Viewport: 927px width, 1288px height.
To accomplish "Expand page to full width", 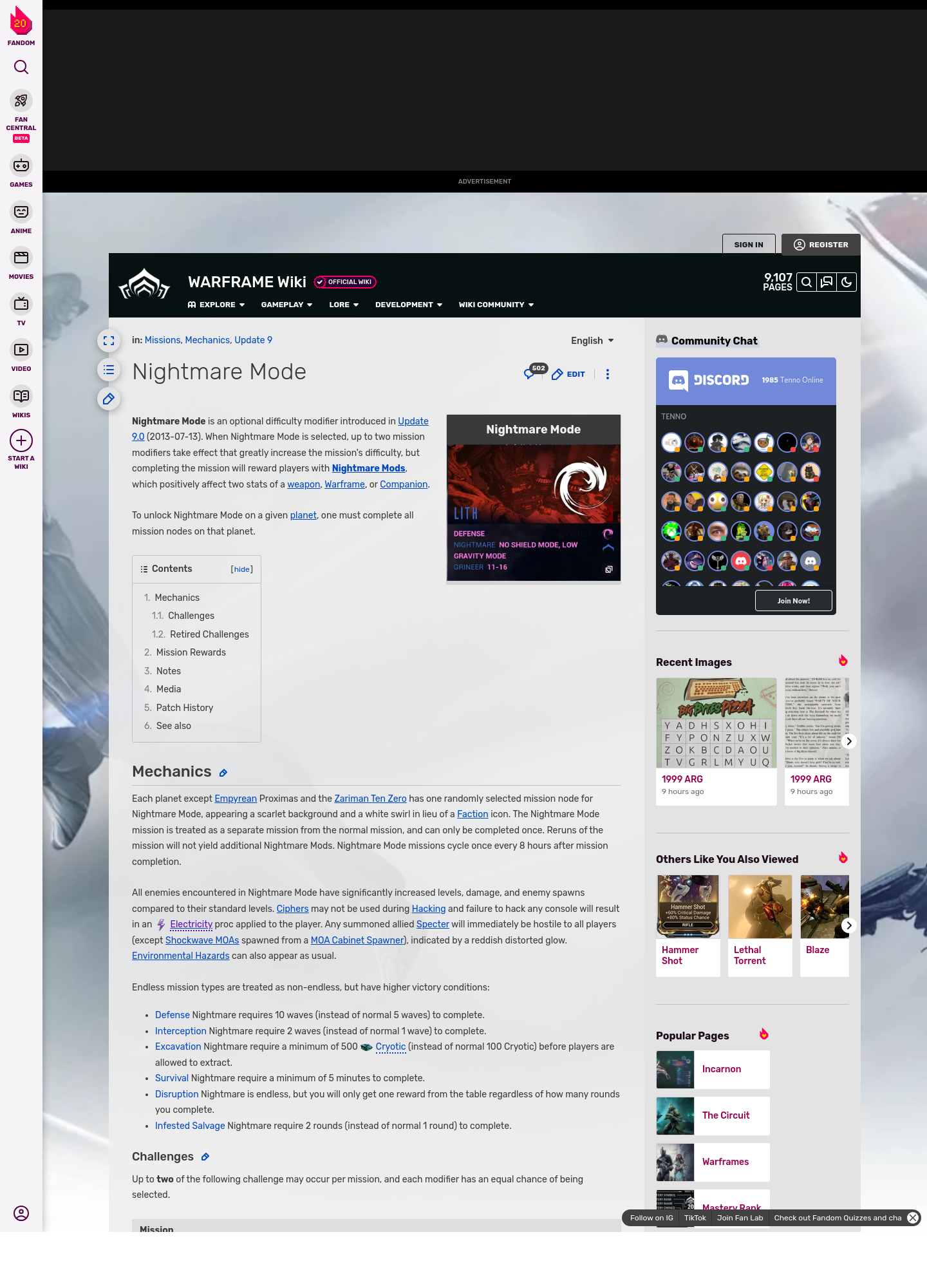I will pos(109,341).
